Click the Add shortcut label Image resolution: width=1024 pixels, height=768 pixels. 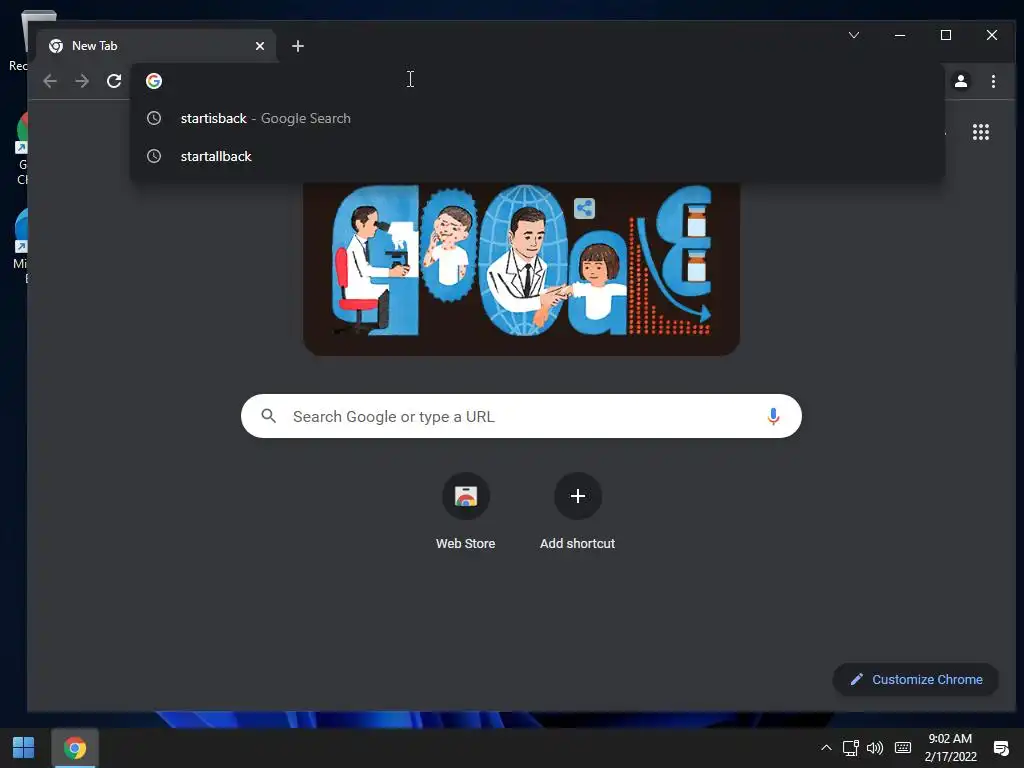tap(577, 543)
